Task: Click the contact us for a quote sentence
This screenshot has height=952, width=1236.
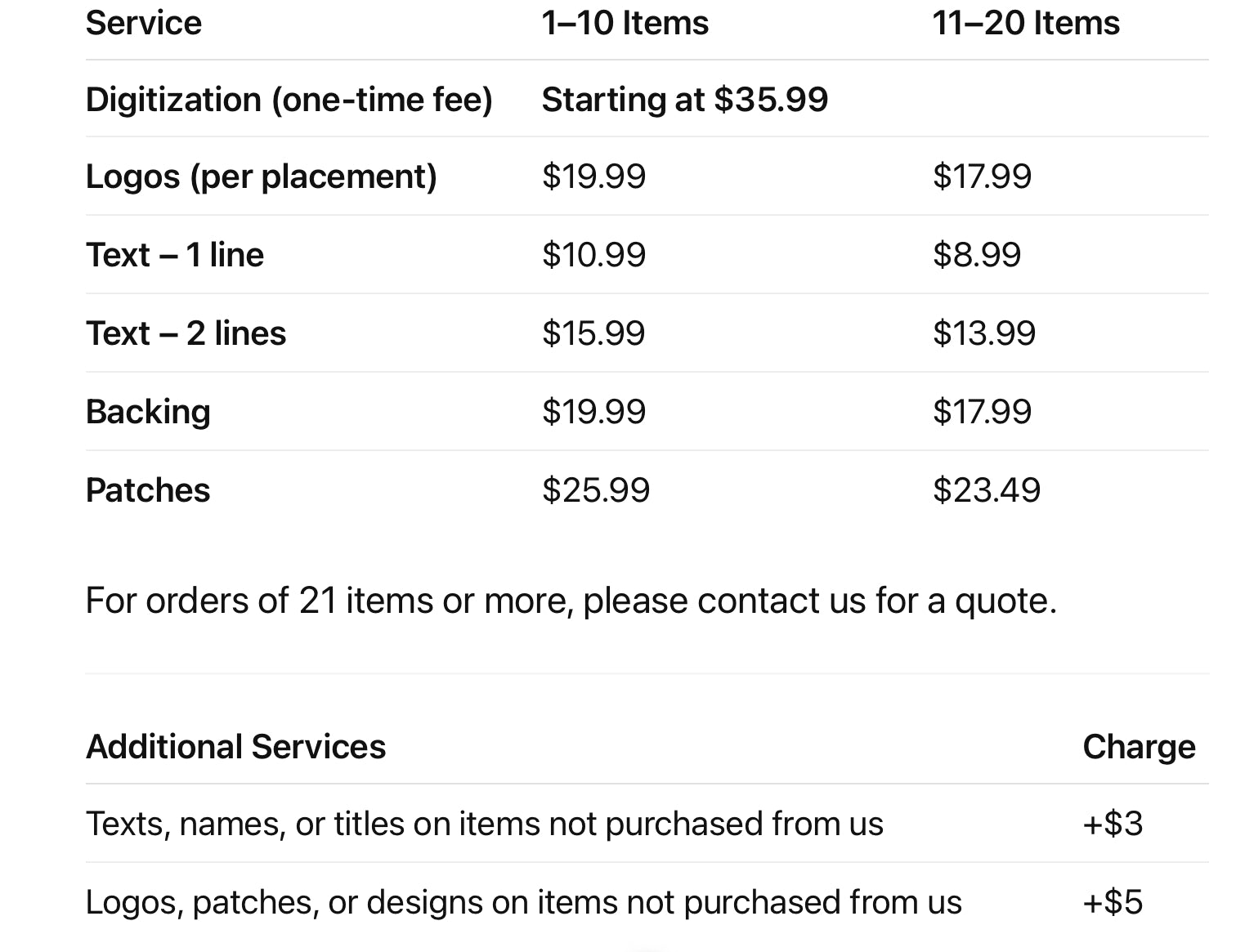Action: [571, 601]
